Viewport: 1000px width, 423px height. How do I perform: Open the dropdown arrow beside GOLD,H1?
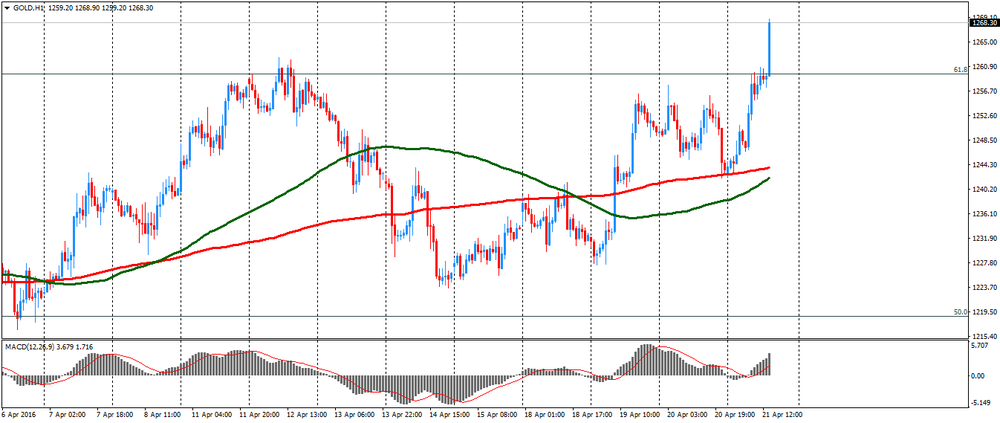[x=6, y=7]
